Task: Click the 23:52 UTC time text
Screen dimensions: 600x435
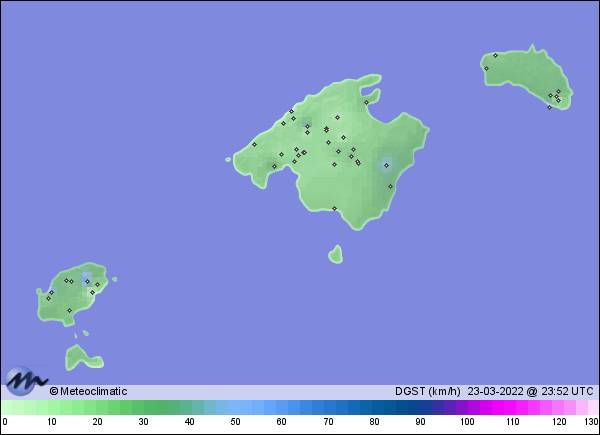Action: 567,391
